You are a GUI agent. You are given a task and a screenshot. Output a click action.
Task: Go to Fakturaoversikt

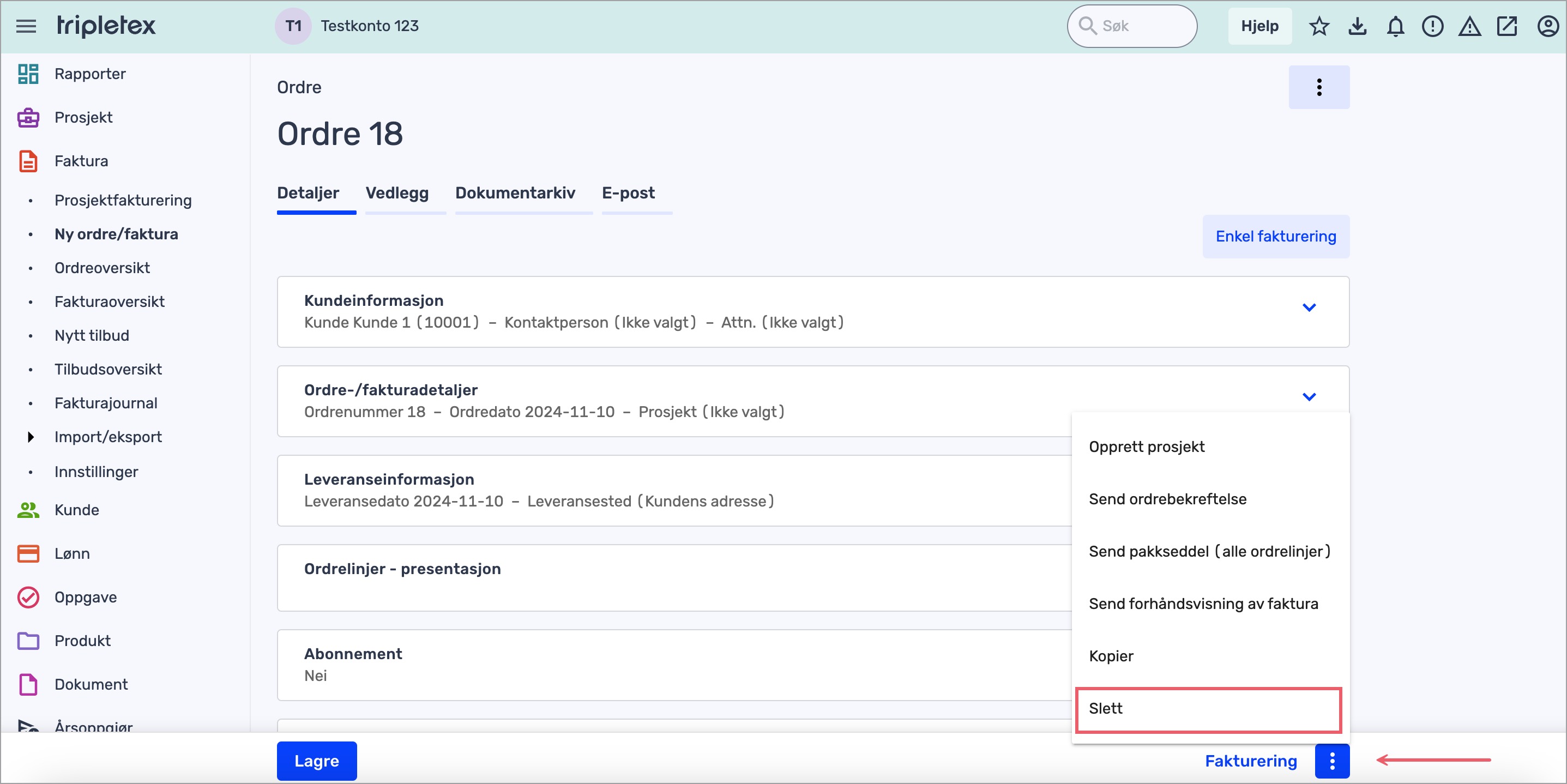[x=110, y=301]
